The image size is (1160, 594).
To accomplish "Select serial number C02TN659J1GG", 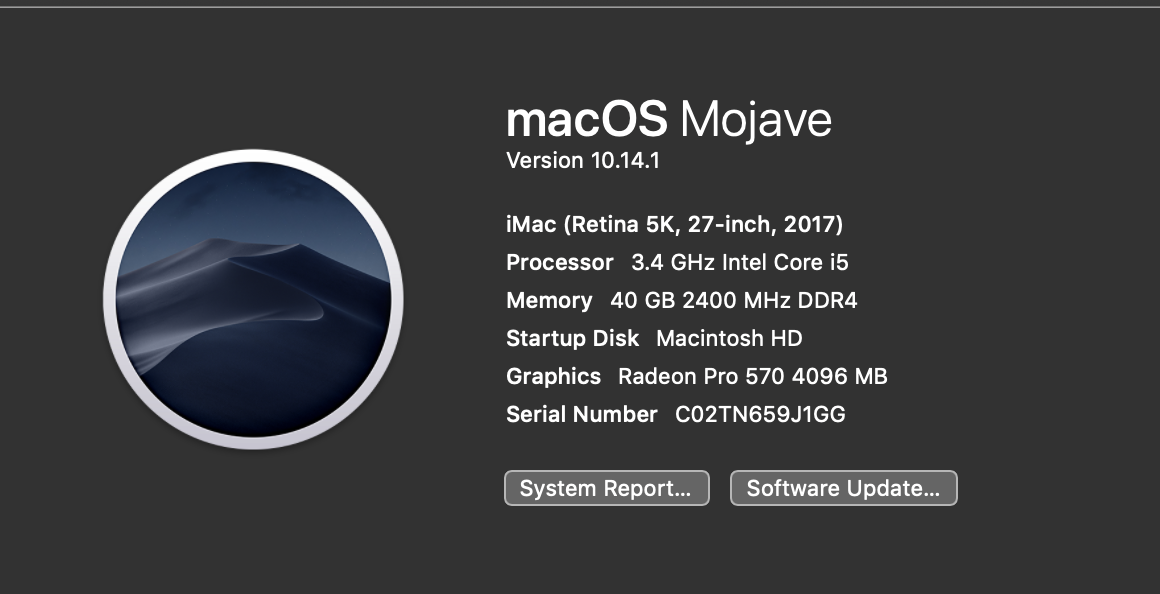I will tap(760, 414).
